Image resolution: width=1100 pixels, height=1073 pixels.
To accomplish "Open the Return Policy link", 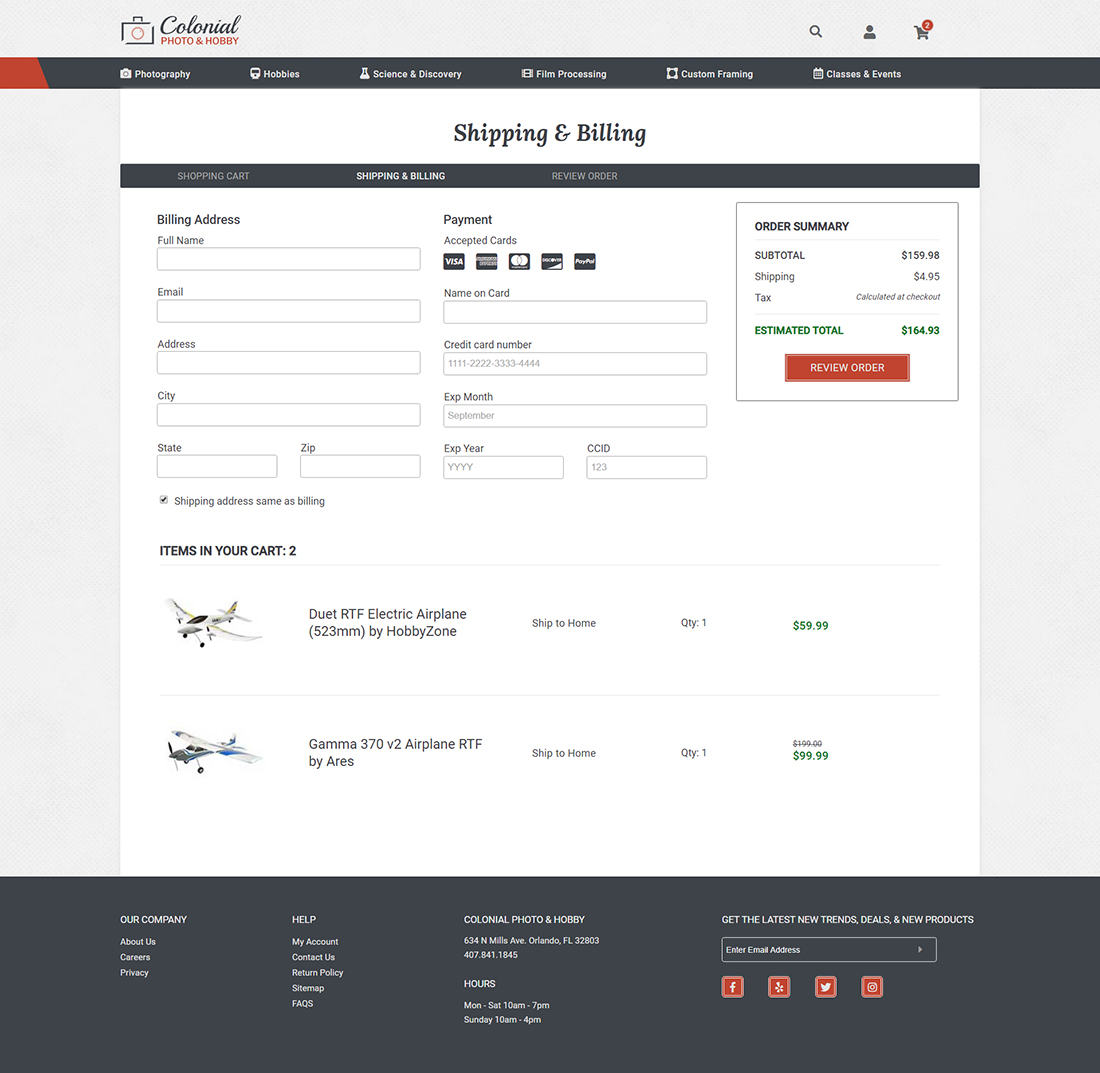I will [317, 972].
